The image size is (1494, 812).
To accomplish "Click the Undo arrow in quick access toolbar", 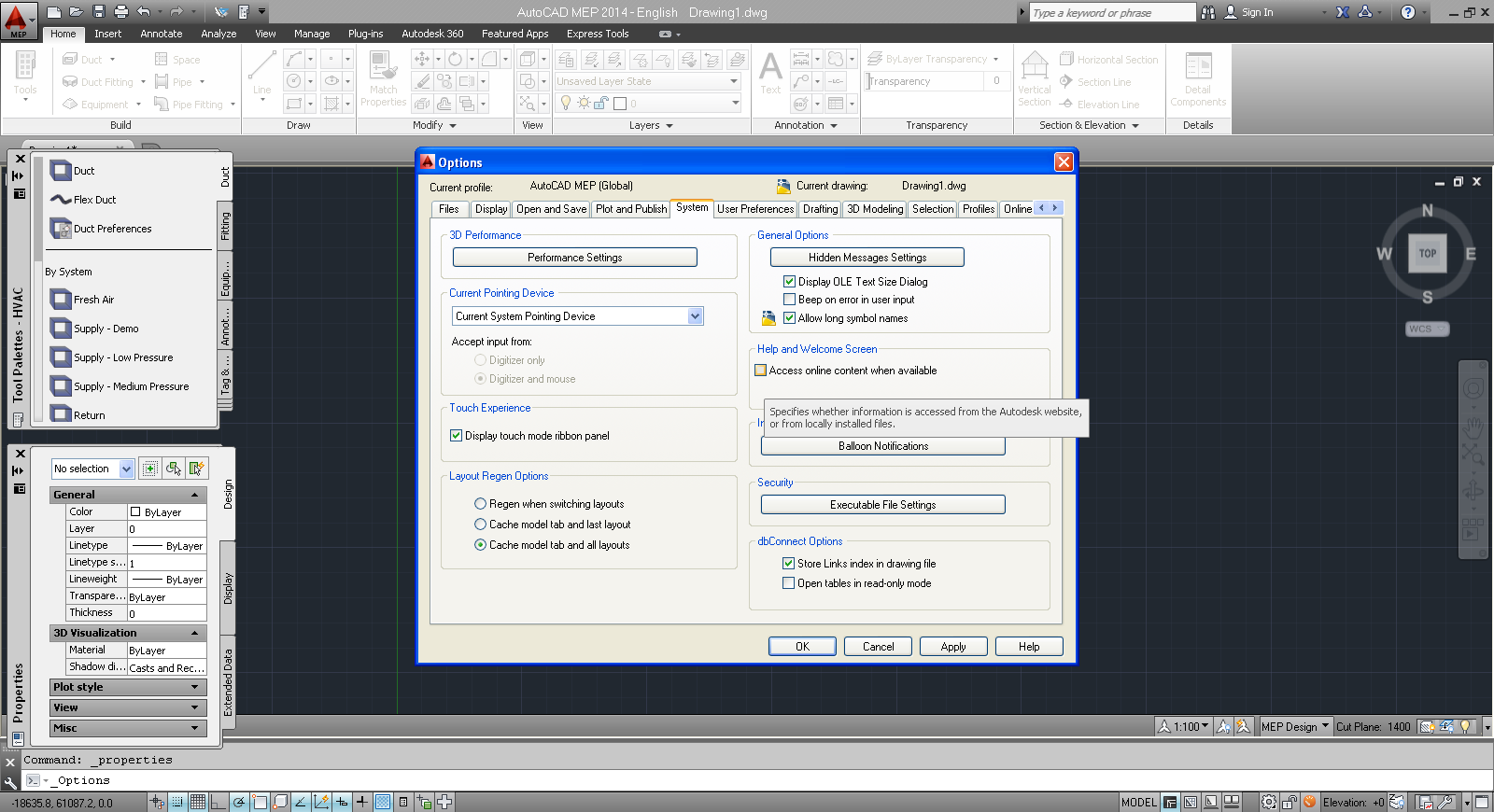I will 143,12.
